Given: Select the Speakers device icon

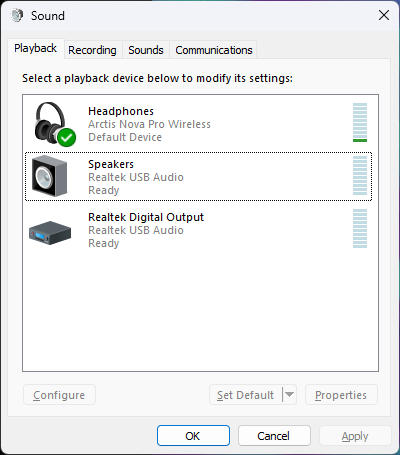Looking at the screenshot, I should click(x=49, y=176).
